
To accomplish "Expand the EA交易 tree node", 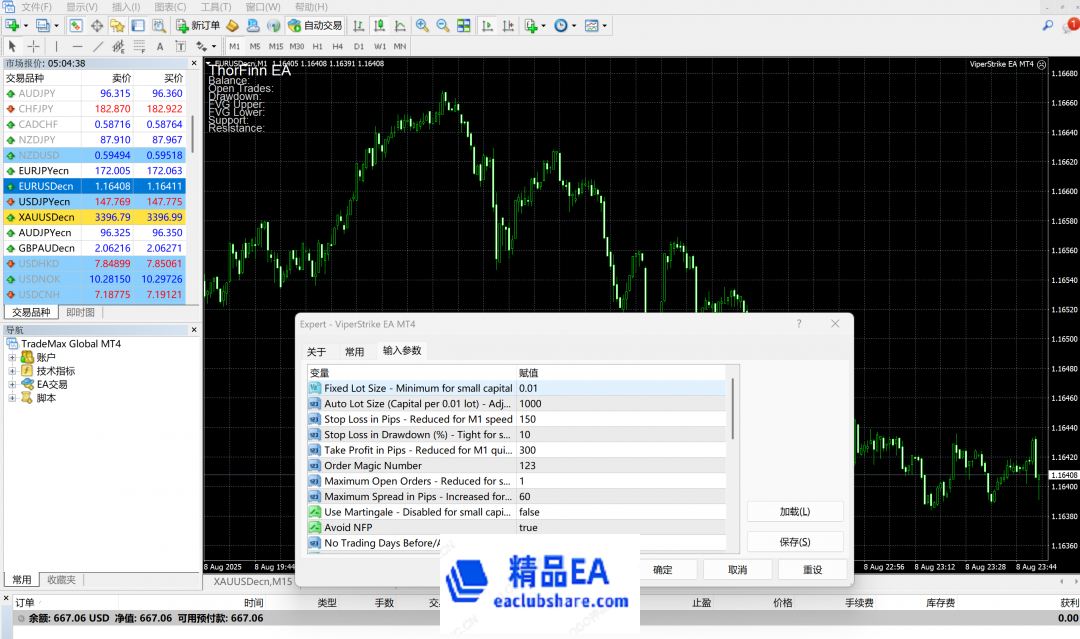I will tap(12, 384).
